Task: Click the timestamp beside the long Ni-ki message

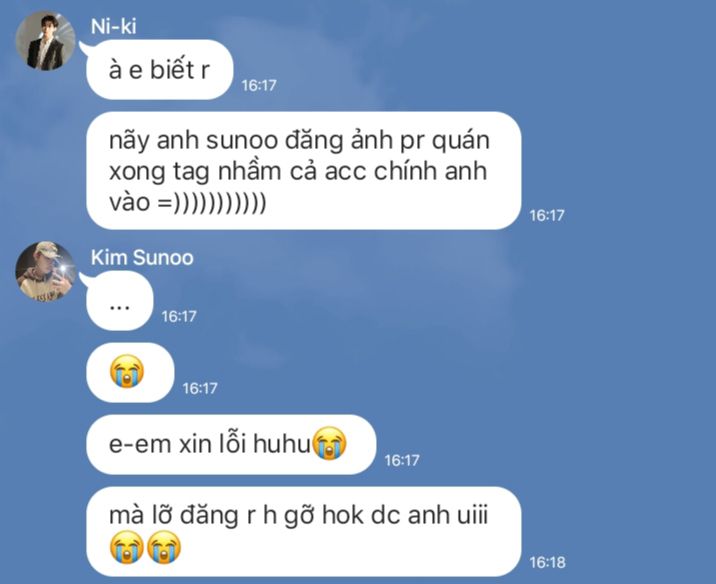Action: pos(547,215)
